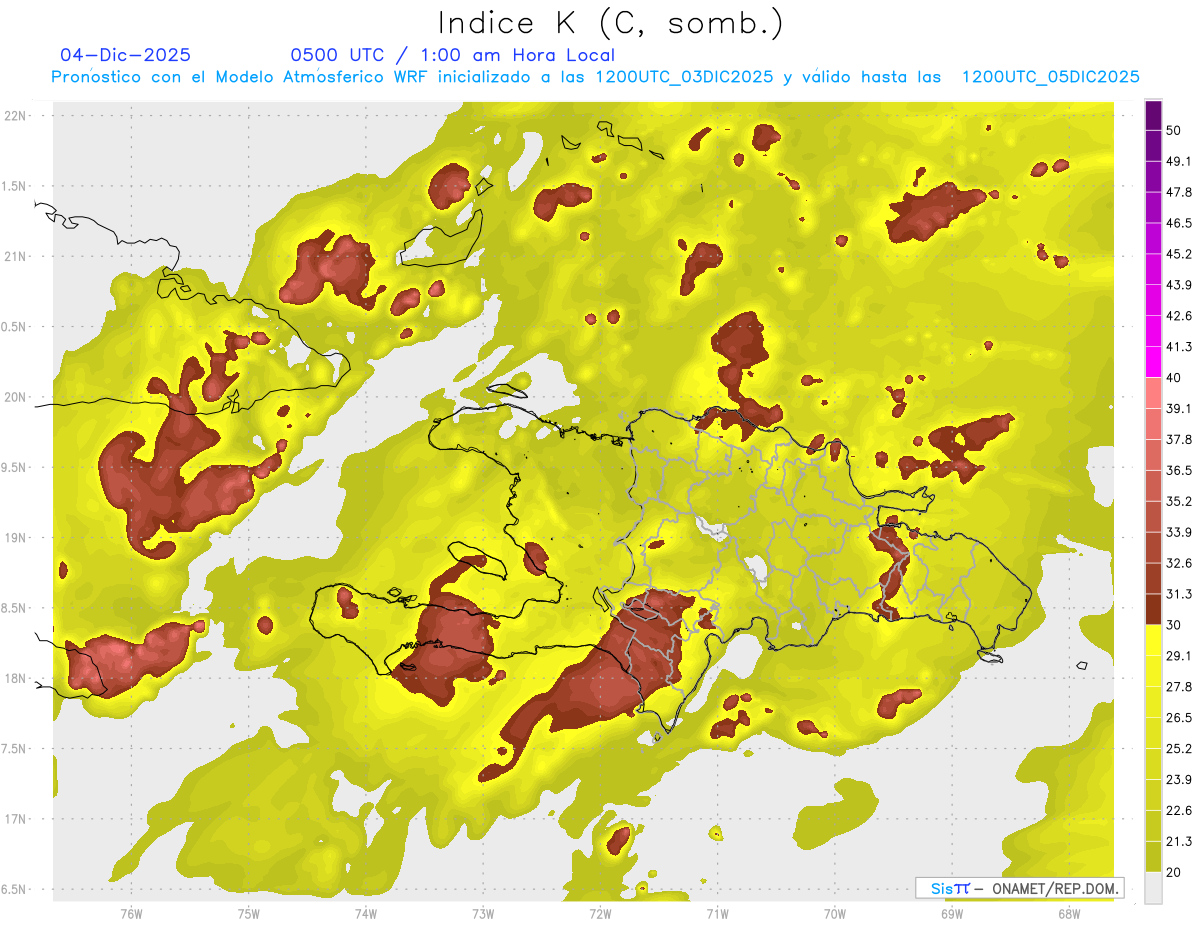The height and width of the screenshot is (927, 1200).
Task: Pick the bright yellow swatch below legend value 30
Action: pos(1153,640)
